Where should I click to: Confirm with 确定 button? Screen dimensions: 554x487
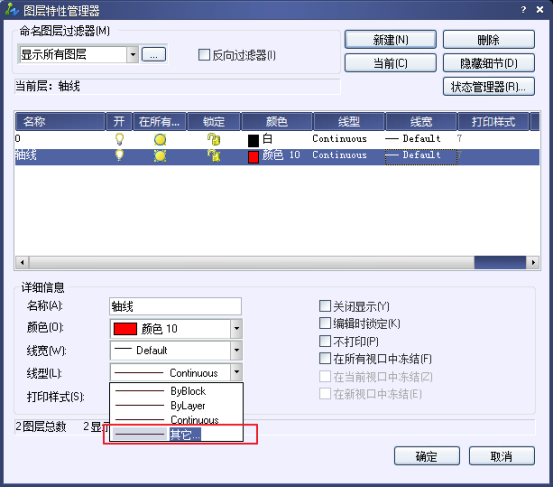427,456
